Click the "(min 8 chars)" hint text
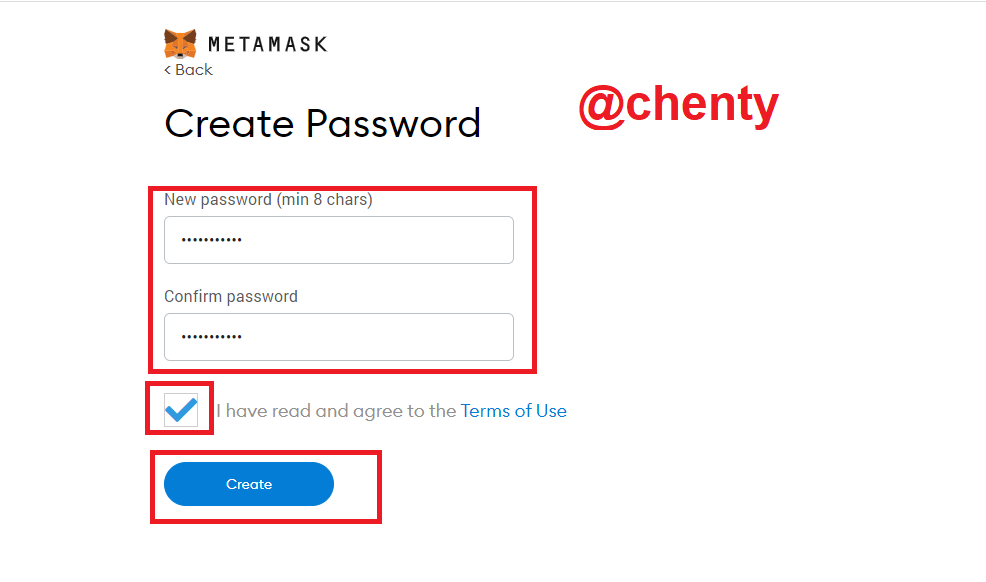Screen dimensions: 986x582 coord(324,200)
